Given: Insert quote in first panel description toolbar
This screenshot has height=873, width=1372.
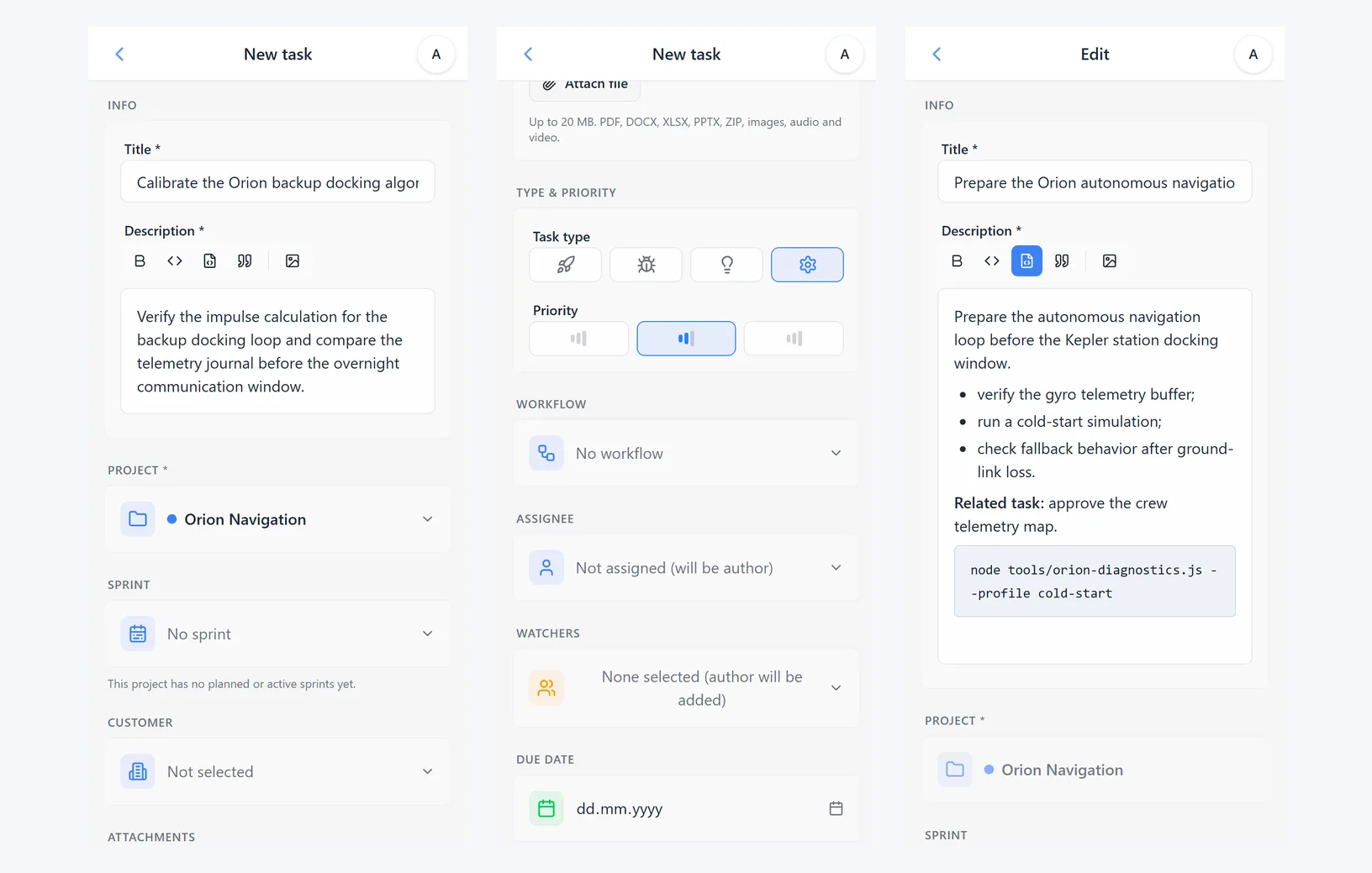Looking at the screenshot, I should tap(245, 261).
